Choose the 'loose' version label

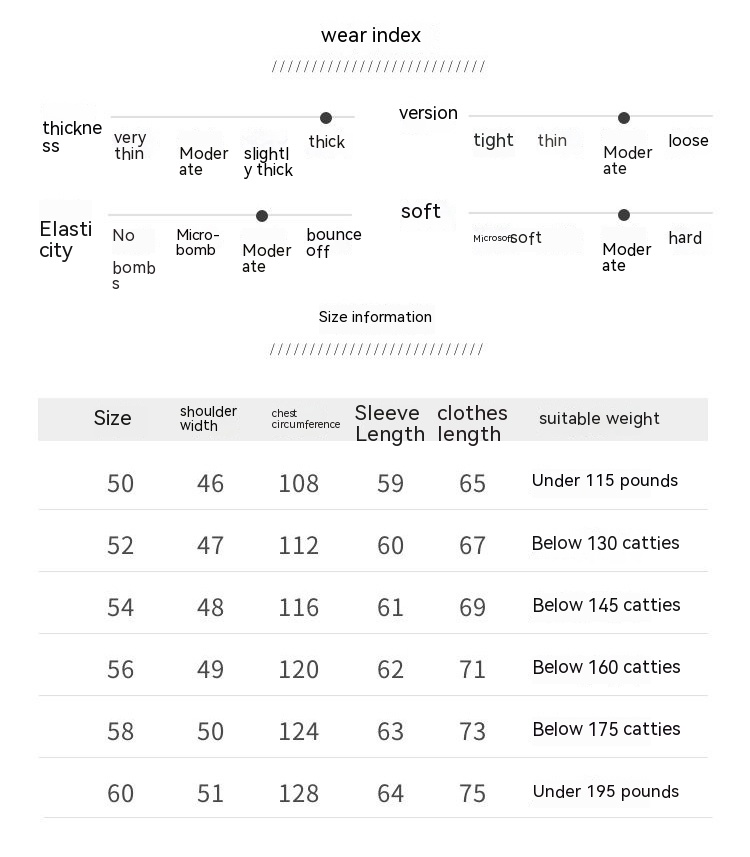pyautogui.click(x=688, y=141)
